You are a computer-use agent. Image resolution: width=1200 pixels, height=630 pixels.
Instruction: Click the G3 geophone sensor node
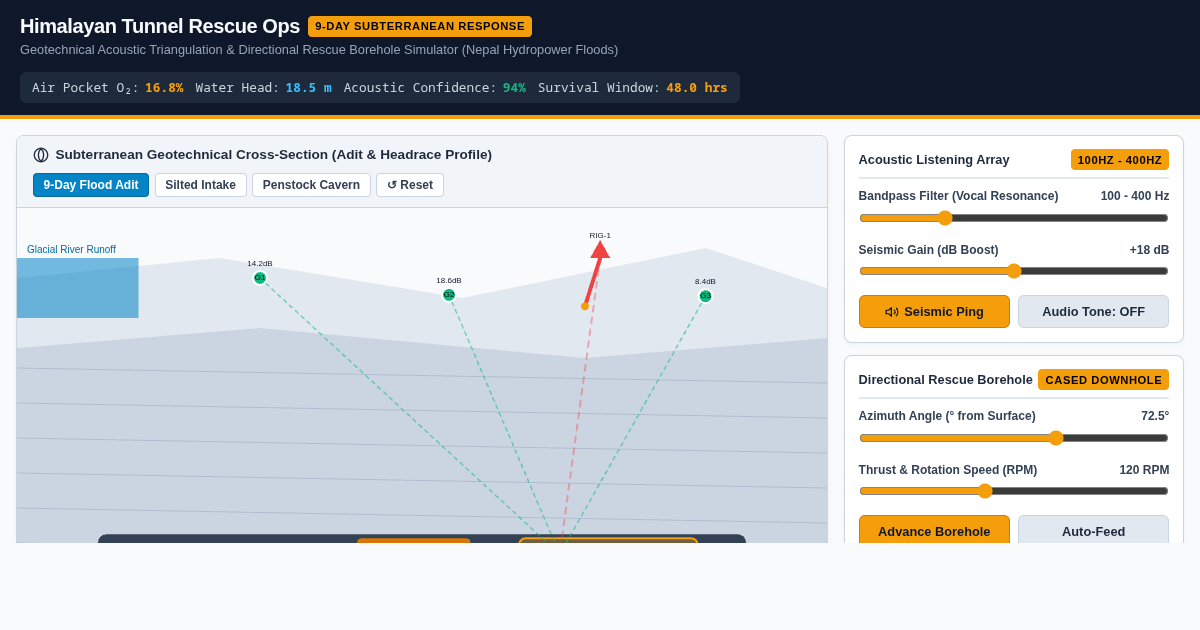point(705,296)
